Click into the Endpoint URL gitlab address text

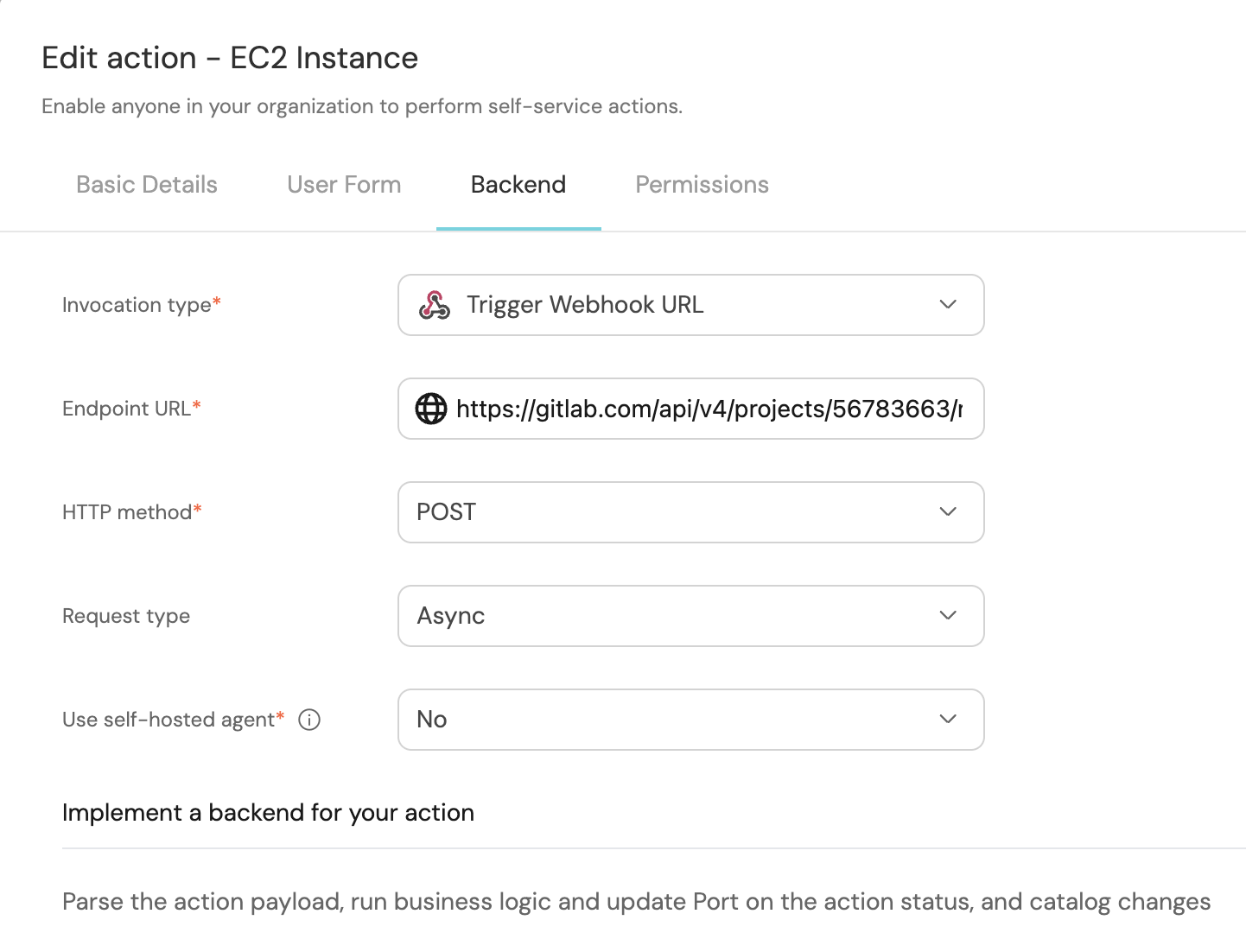click(709, 409)
